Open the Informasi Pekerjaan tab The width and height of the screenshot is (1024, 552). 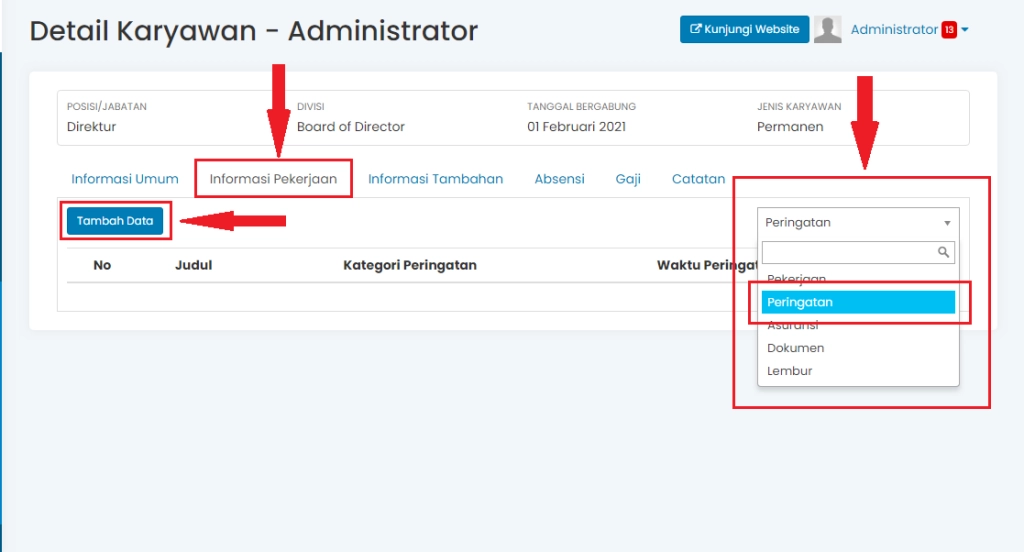click(273, 179)
